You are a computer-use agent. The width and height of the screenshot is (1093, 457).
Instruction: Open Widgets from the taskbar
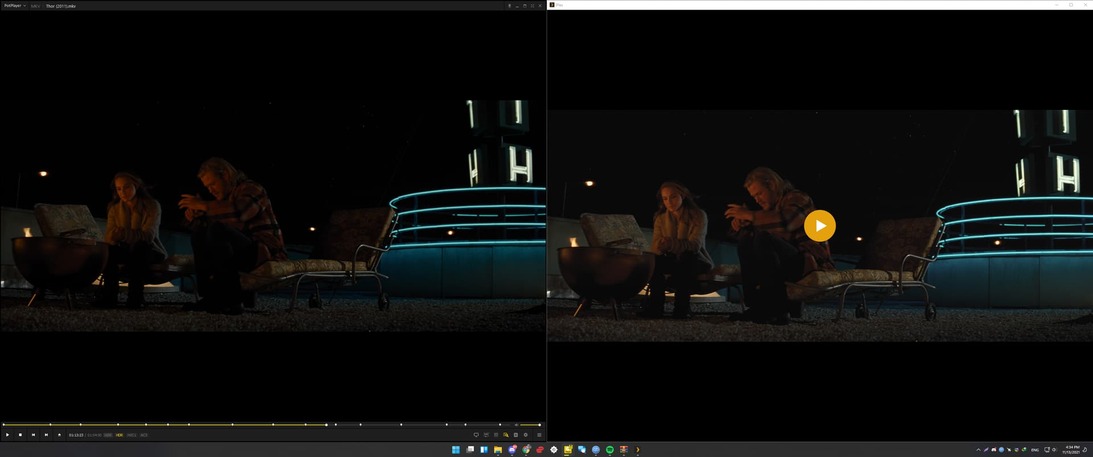pyautogui.click(x=484, y=449)
